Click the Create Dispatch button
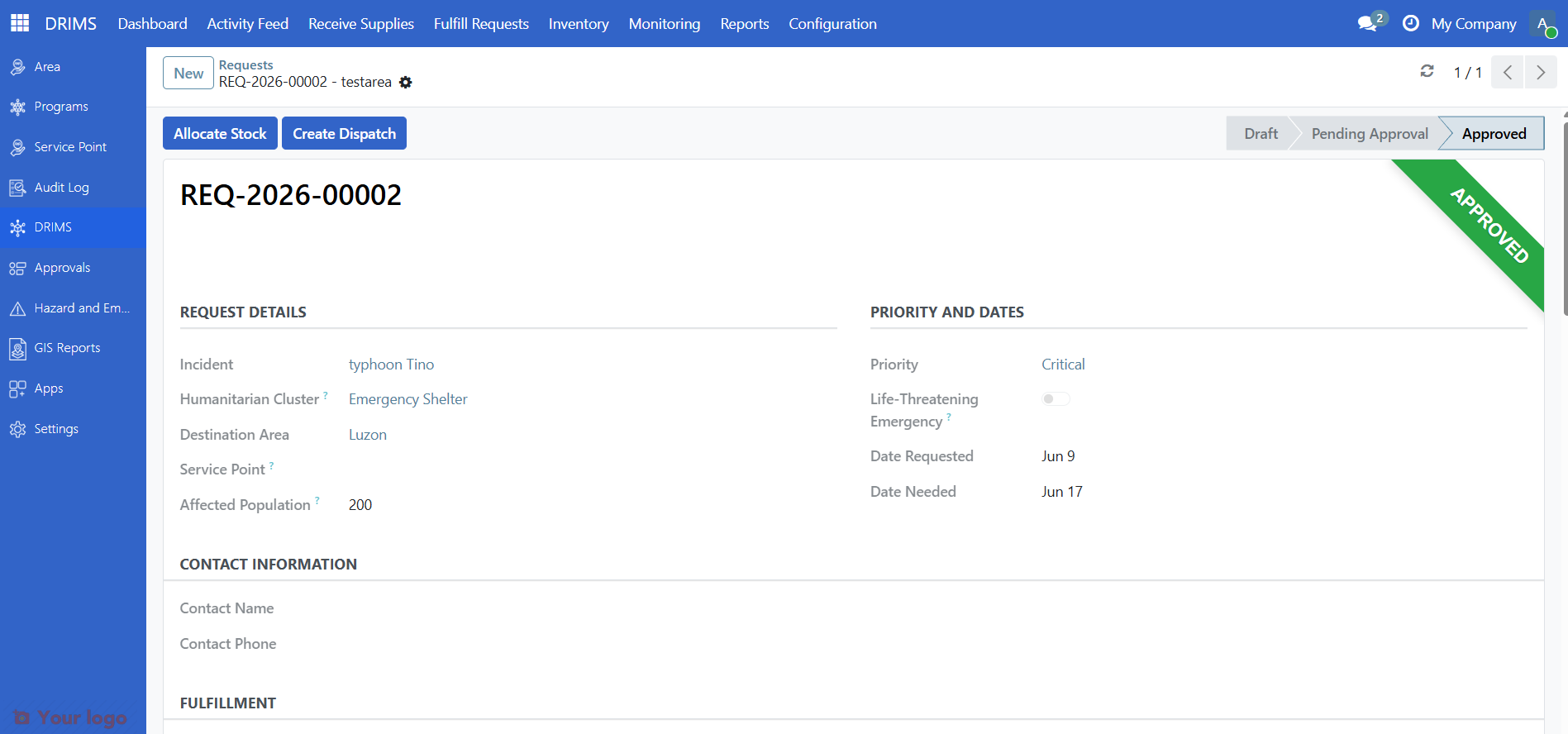 (x=344, y=133)
